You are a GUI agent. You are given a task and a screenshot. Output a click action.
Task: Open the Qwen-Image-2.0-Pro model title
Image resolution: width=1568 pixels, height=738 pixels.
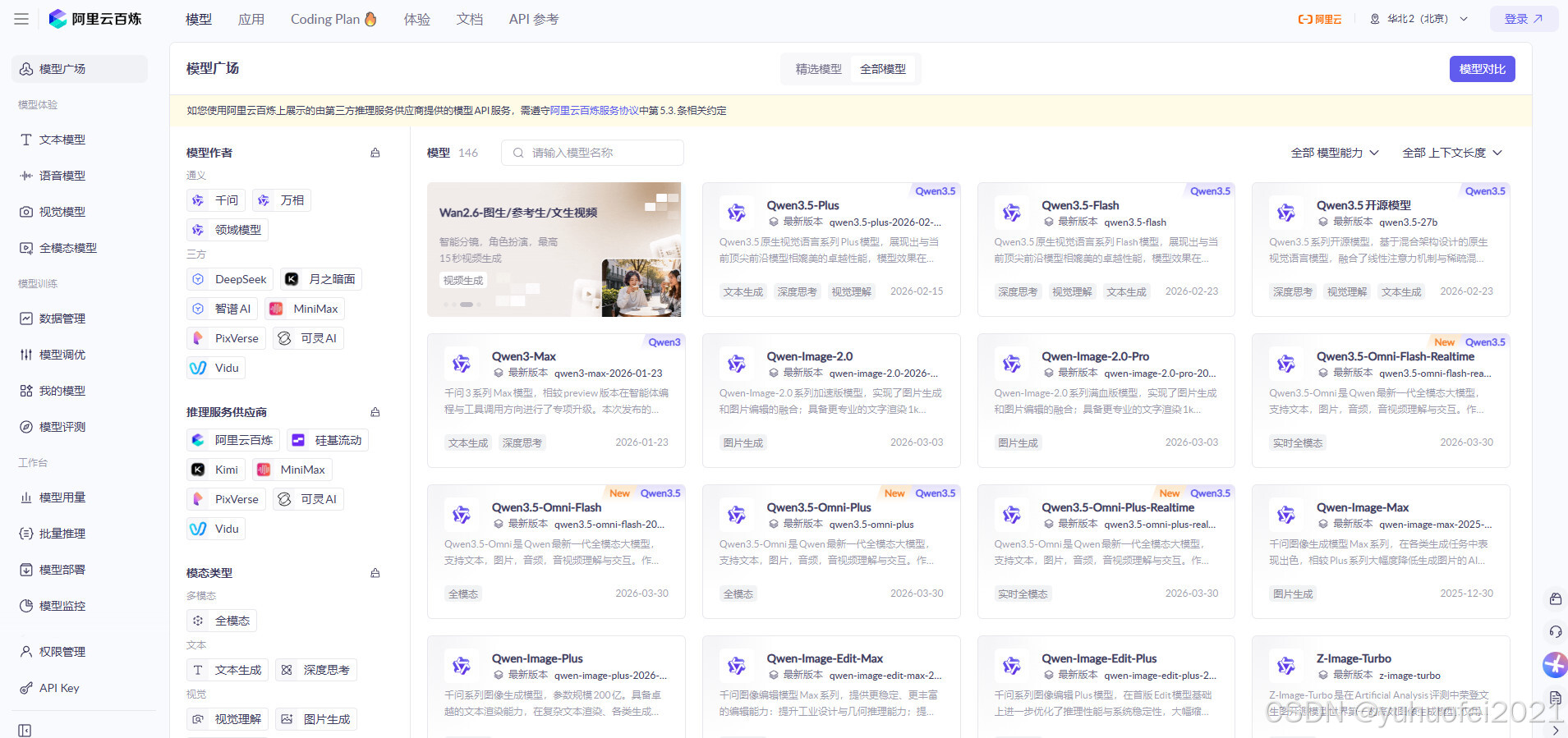click(1096, 356)
